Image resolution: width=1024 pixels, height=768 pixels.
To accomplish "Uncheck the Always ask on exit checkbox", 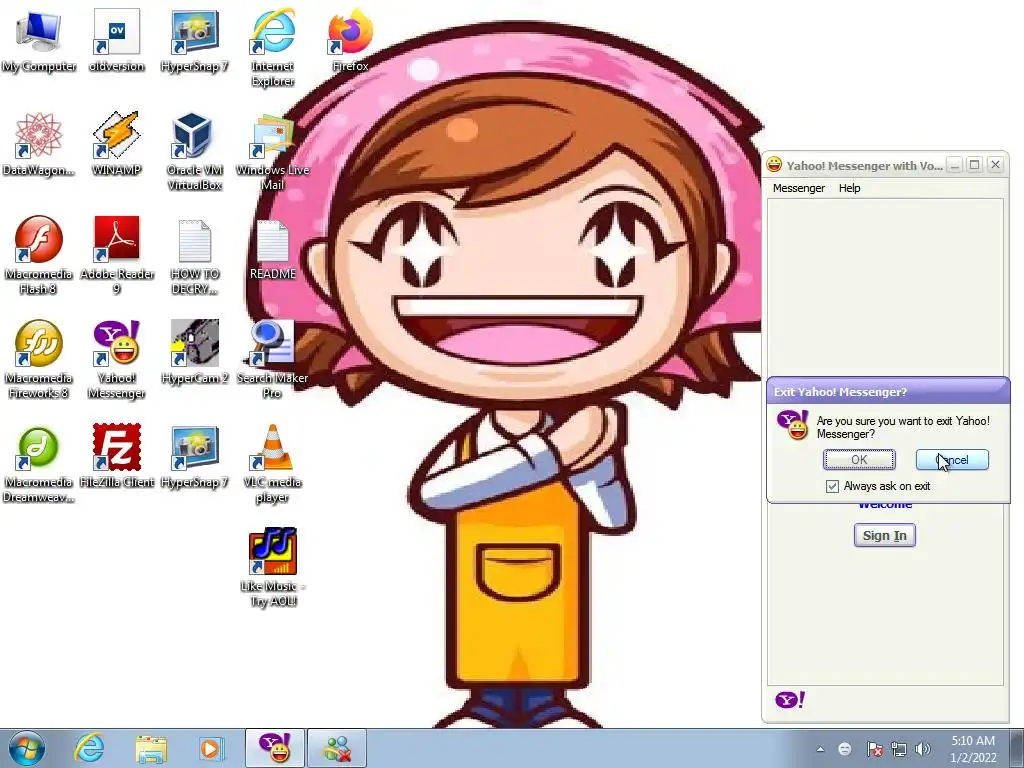I will click(x=832, y=486).
